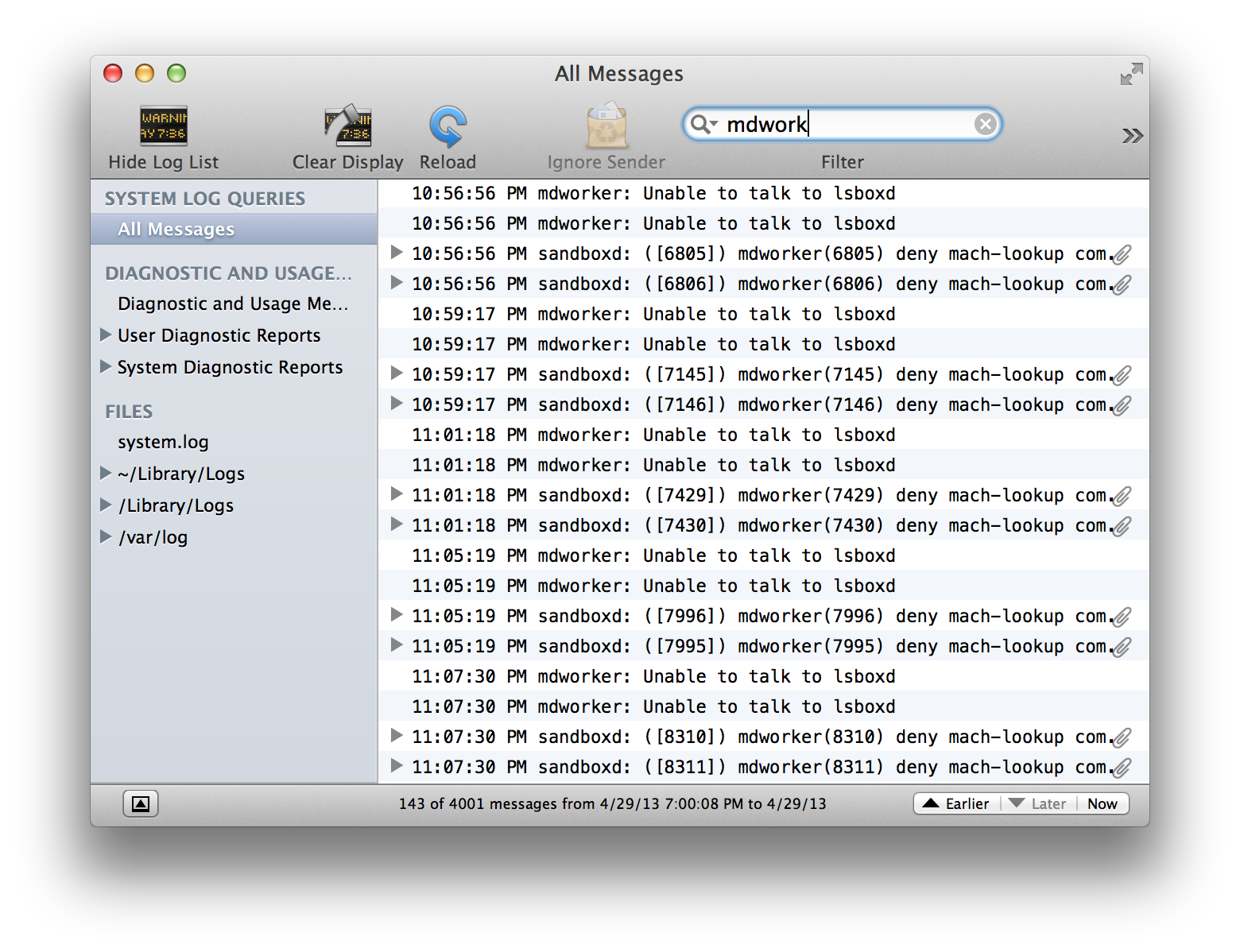Click the Ignore Sender toolbar icon
Screen dimensions: 1240x952
point(606,126)
